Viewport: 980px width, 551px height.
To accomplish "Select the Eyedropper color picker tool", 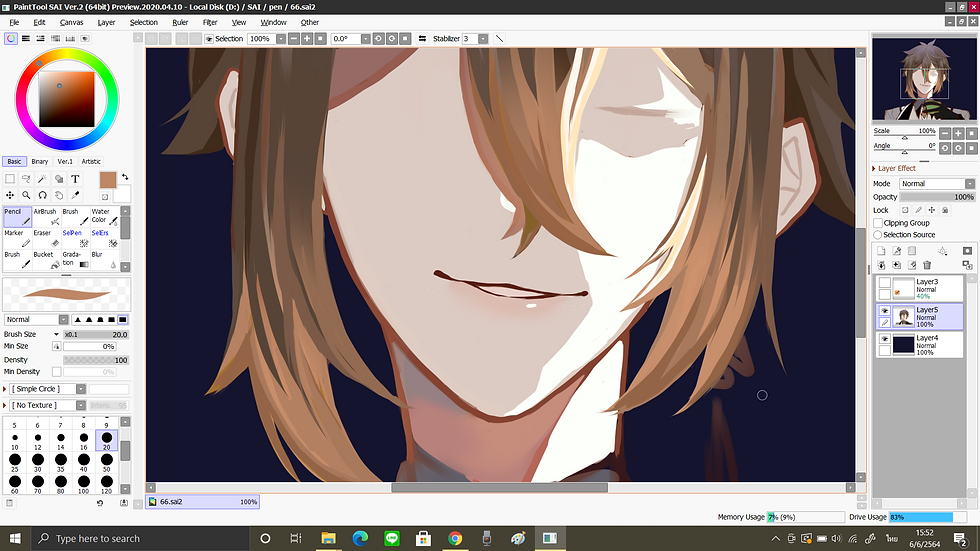I will (75, 195).
